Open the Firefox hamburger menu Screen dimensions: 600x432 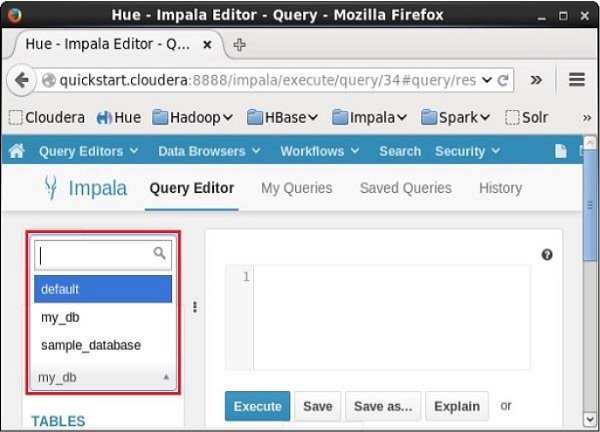coord(577,79)
